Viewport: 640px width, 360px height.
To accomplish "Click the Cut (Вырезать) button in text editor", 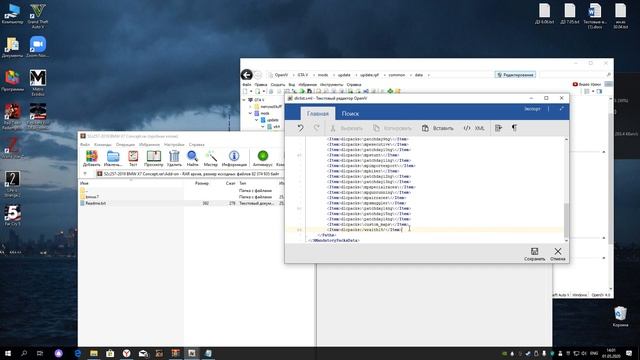I will [x=346, y=128].
